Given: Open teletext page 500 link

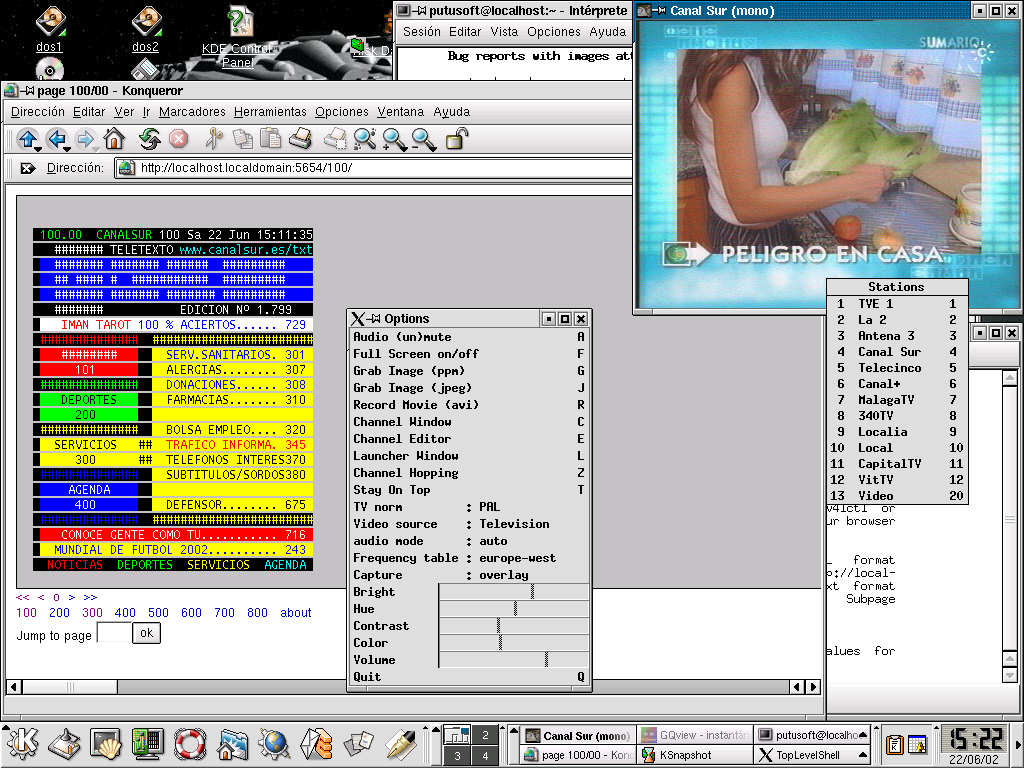Looking at the screenshot, I should tap(158, 613).
